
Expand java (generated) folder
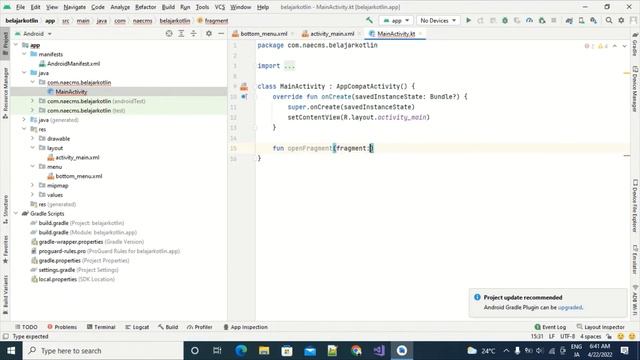(x=24, y=120)
